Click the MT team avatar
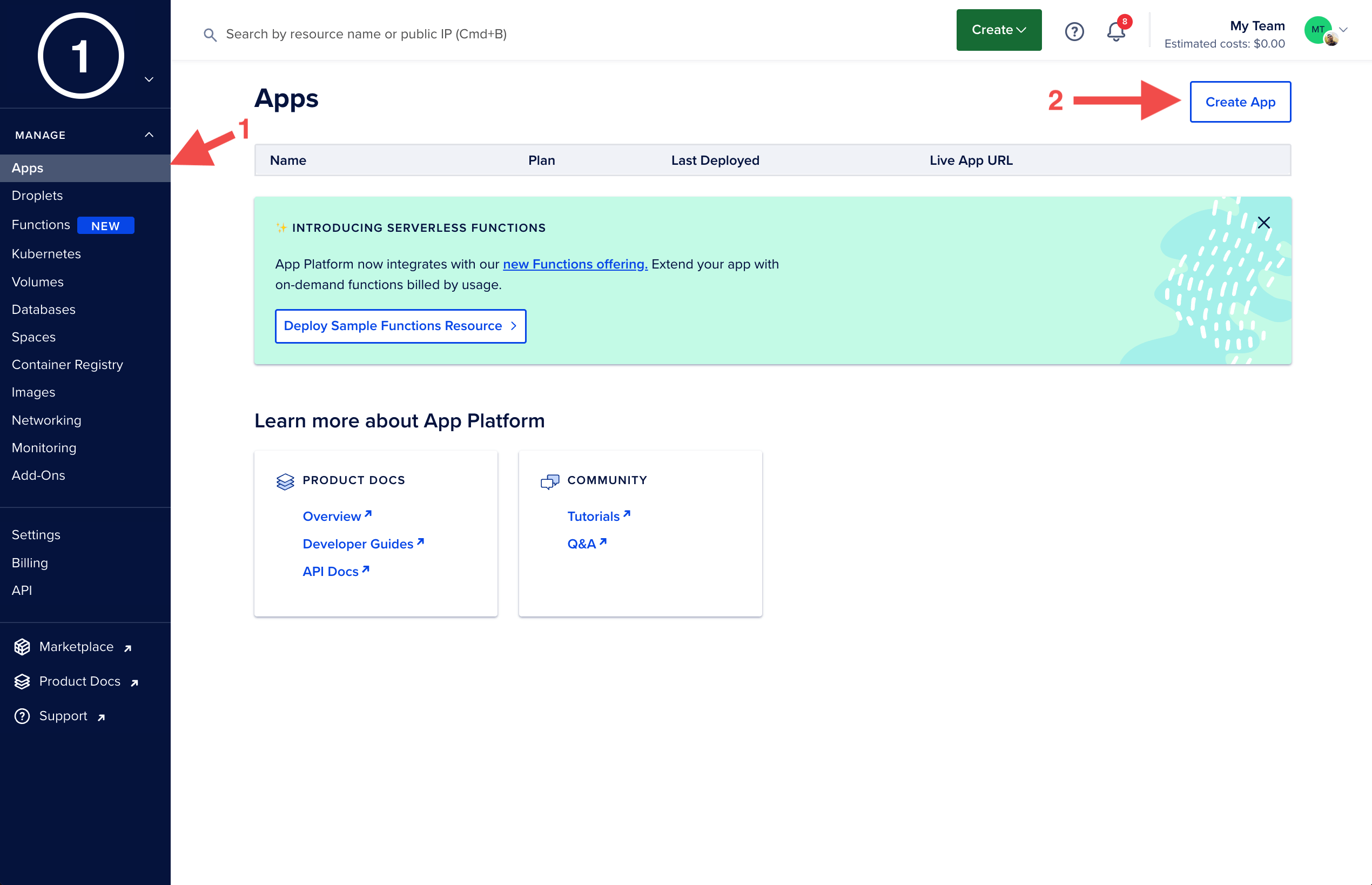 [x=1318, y=30]
